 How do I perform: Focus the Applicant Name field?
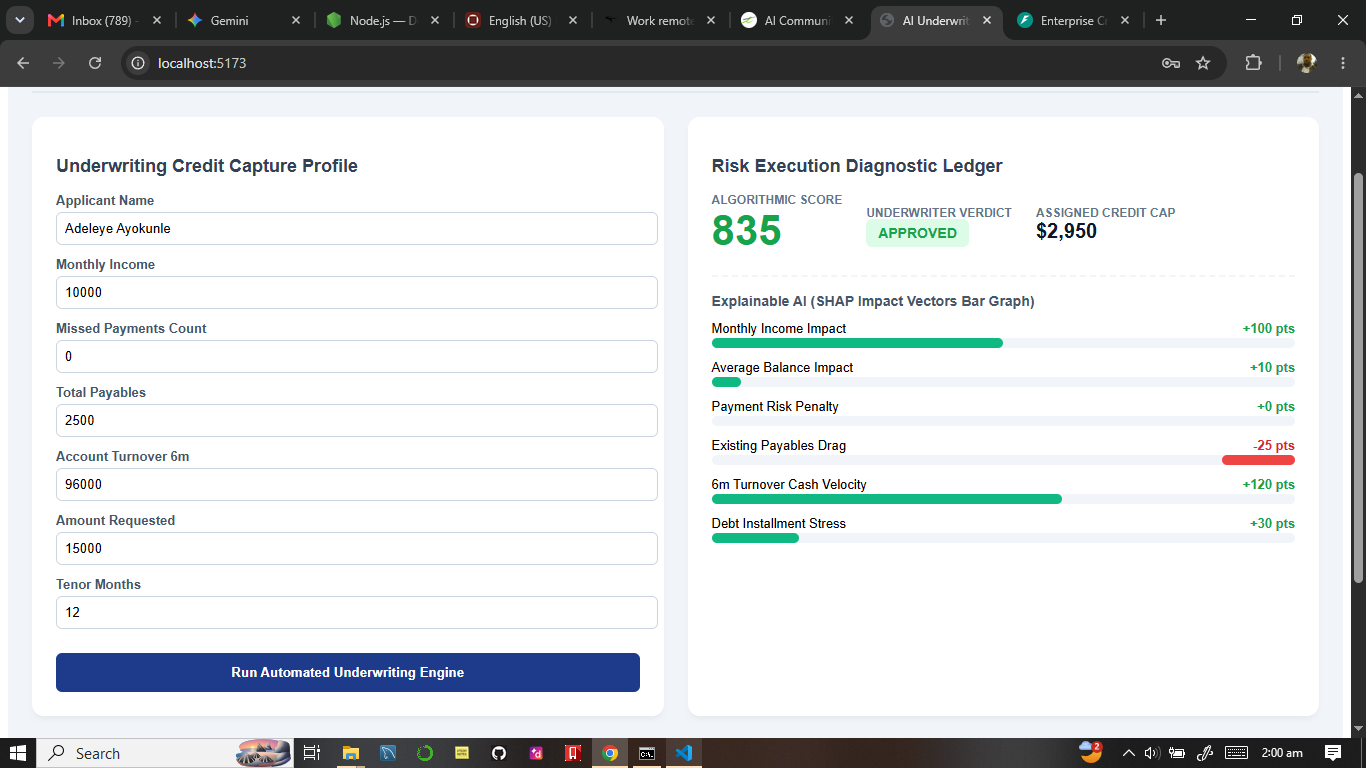point(357,228)
